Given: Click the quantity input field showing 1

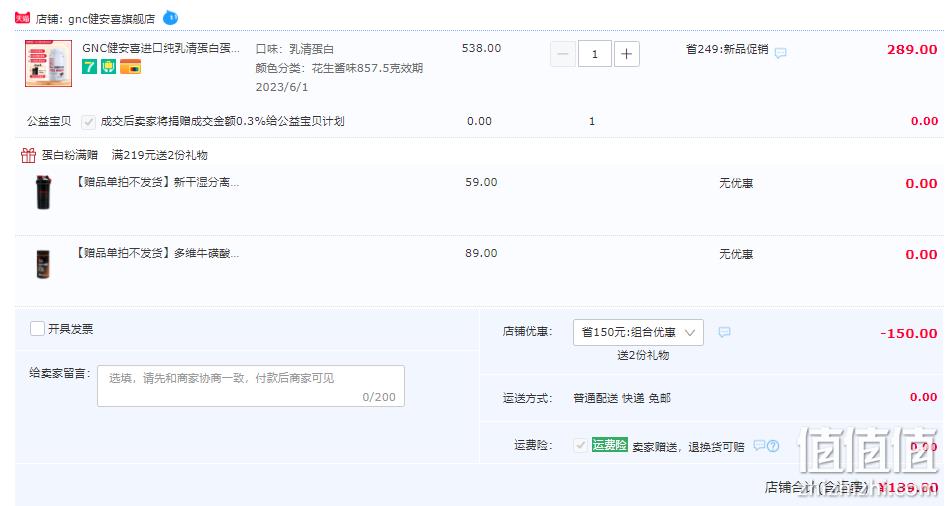Looking at the screenshot, I should (594, 54).
